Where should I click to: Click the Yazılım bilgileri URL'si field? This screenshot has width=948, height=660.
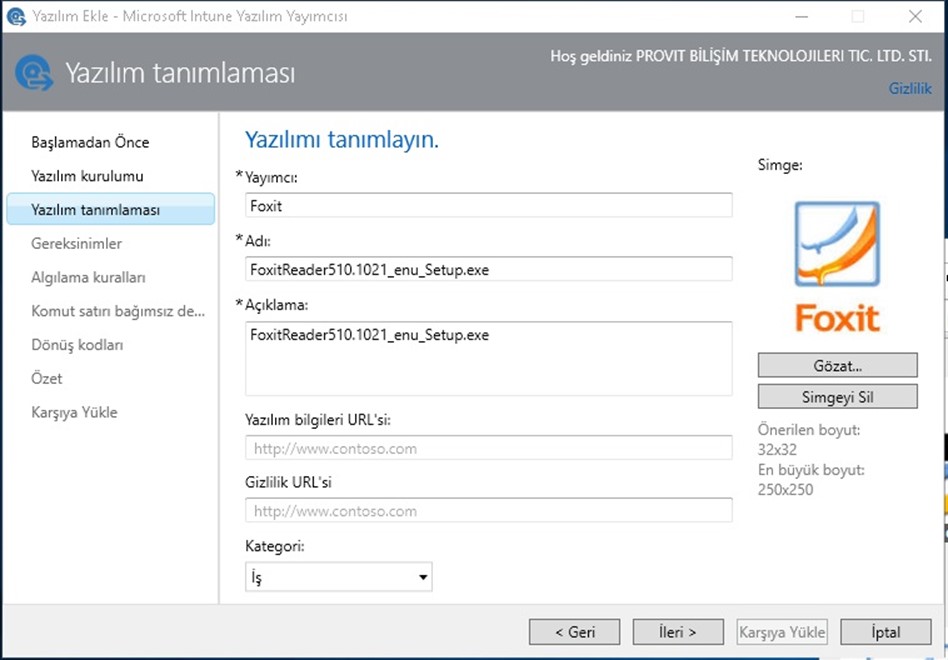pyautogui.click(x=489, y=448)
